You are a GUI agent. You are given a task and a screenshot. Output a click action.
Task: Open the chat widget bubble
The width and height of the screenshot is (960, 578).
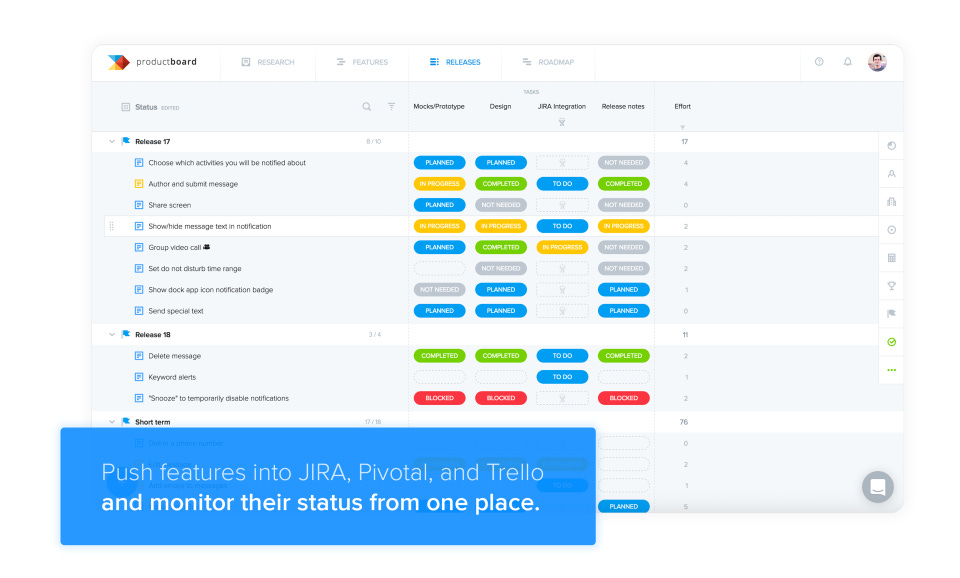coord(878,487)
